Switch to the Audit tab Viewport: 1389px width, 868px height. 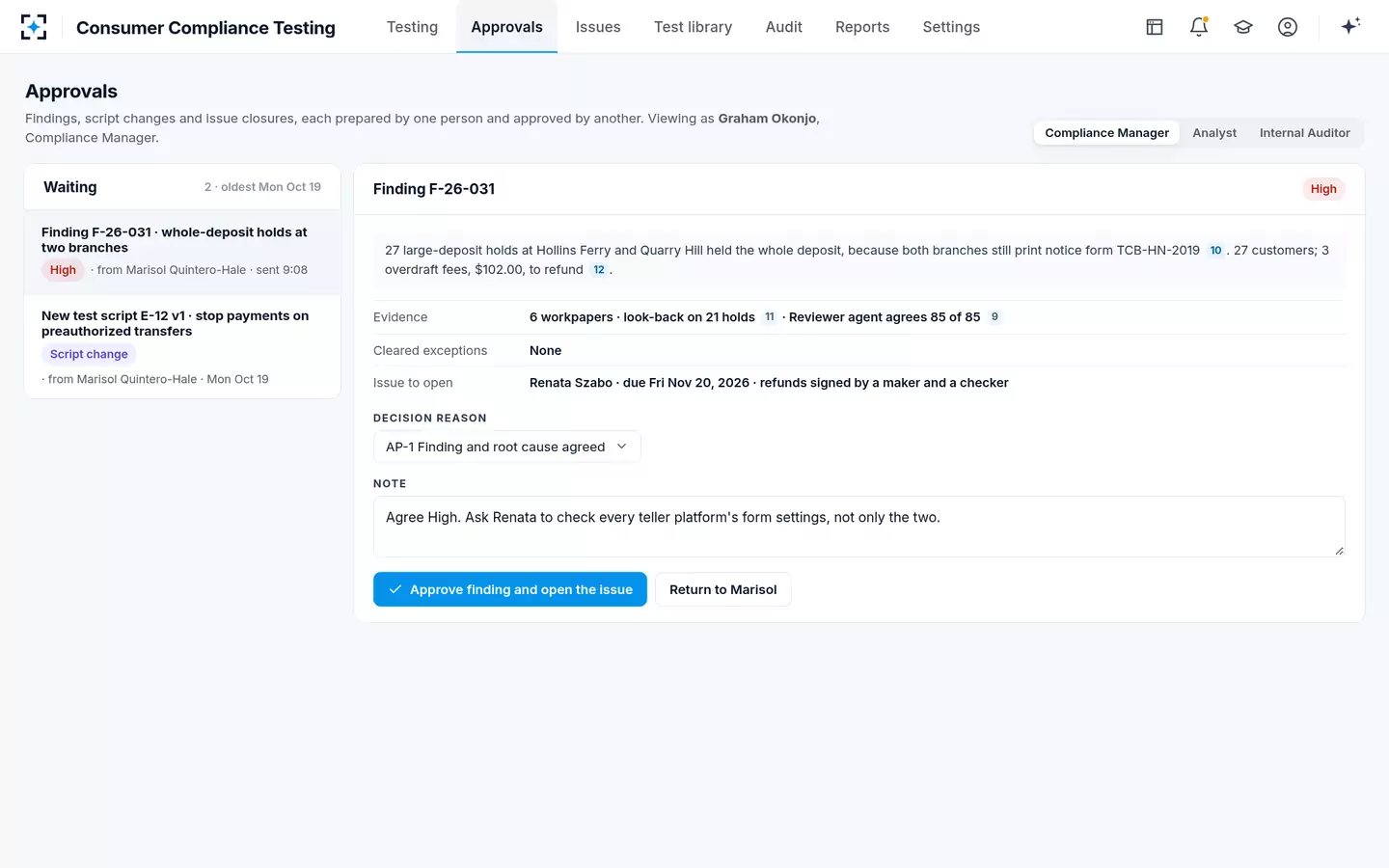pyautogui.click(x=783, y=27)
